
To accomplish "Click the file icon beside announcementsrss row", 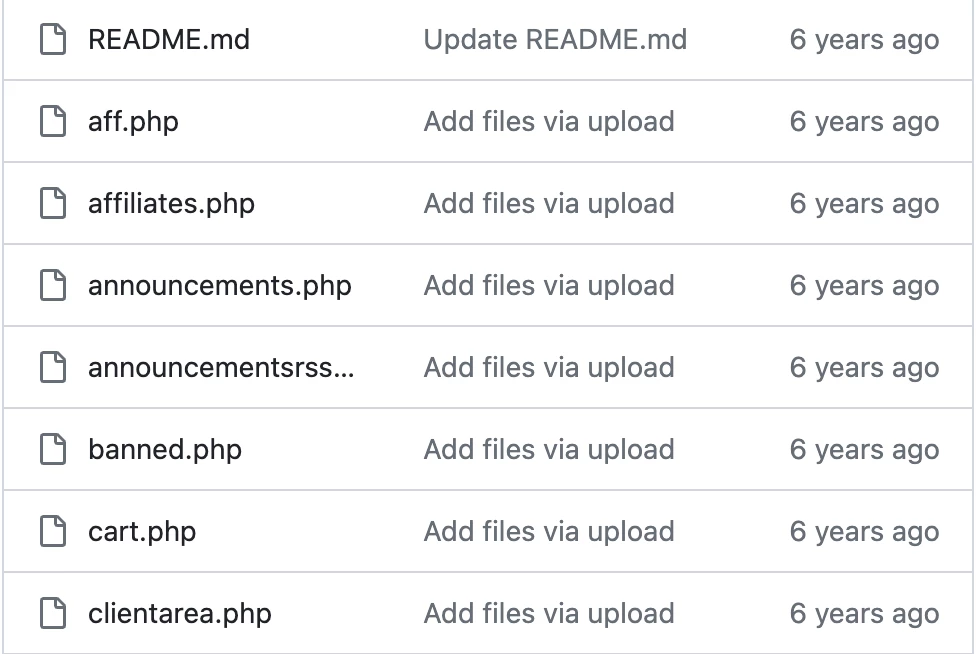I will (x=51, y=367).
